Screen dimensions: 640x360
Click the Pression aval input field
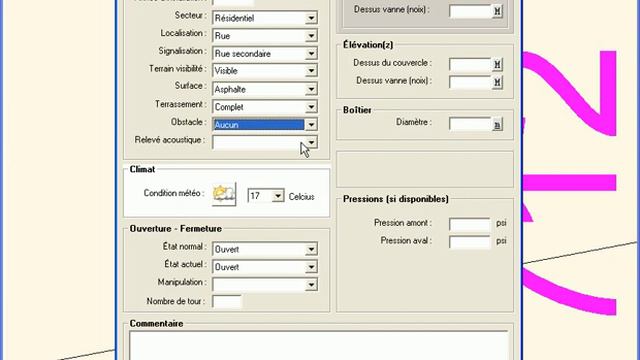[469, 242]
